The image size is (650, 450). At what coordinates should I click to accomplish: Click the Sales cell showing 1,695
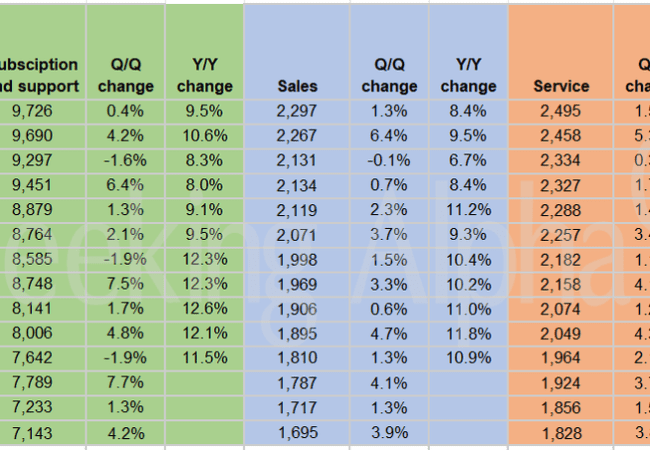(297, 434)
